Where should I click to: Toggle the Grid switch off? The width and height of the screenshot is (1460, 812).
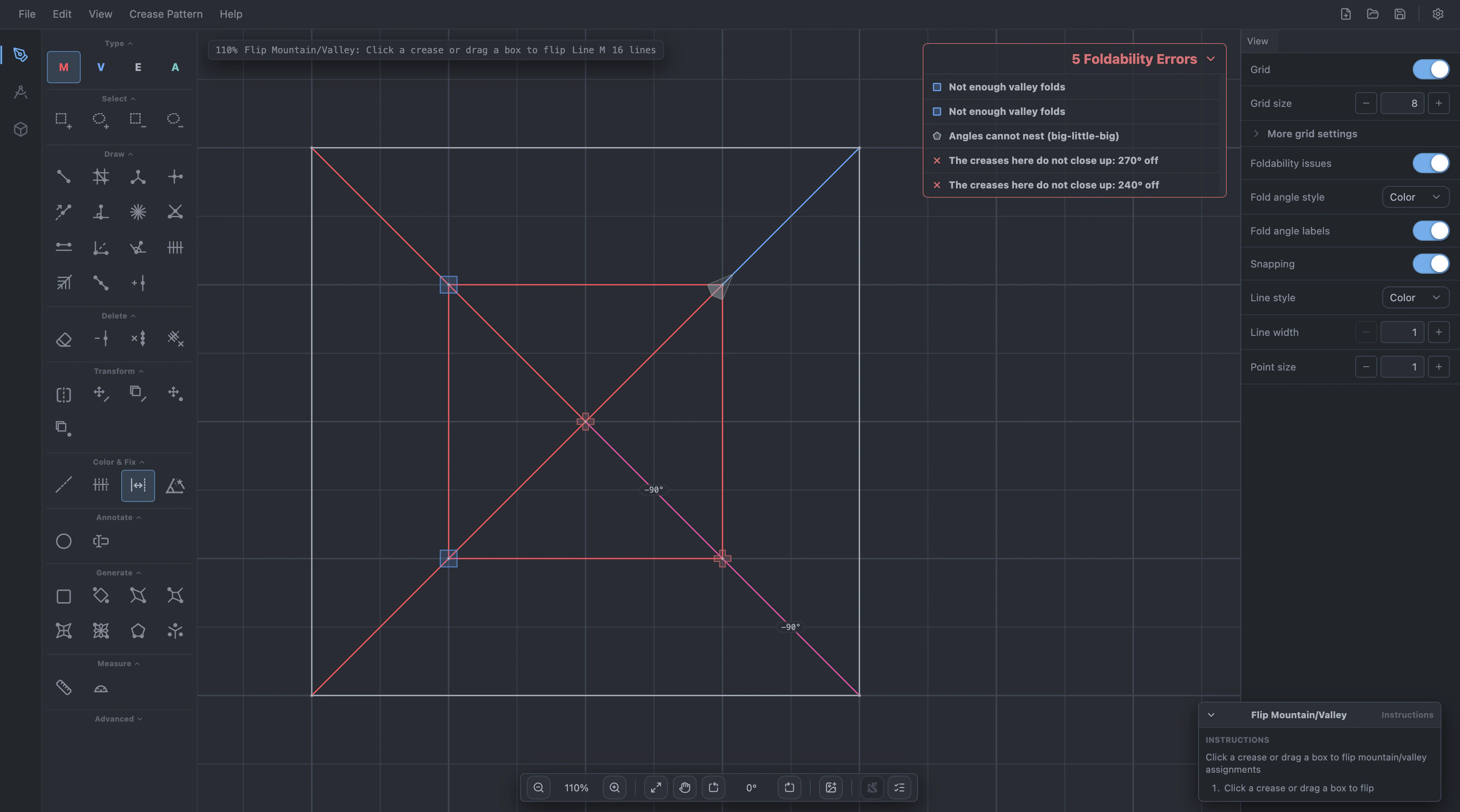(1430, 69)
